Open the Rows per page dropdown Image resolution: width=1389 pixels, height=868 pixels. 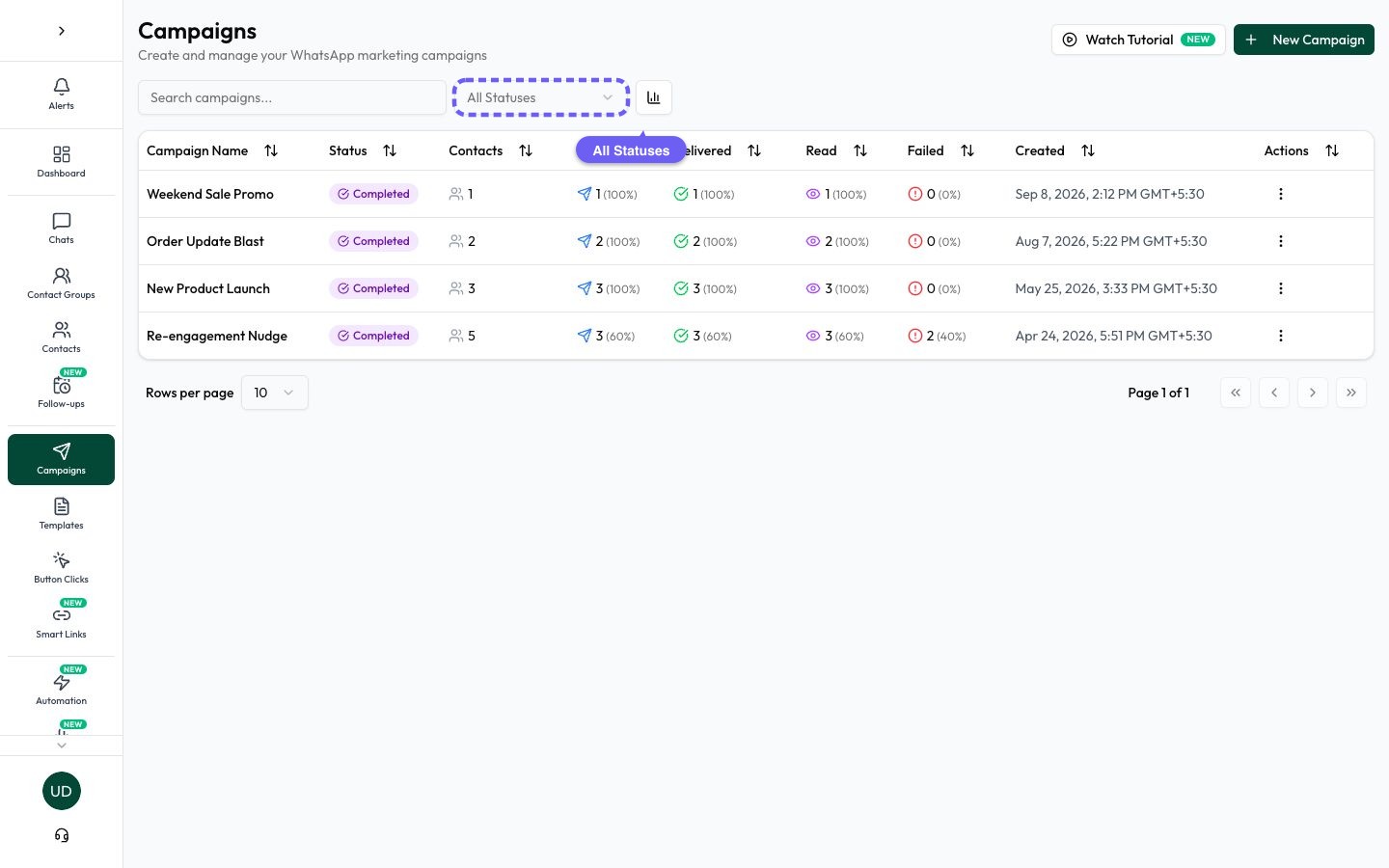click(275, 393)
